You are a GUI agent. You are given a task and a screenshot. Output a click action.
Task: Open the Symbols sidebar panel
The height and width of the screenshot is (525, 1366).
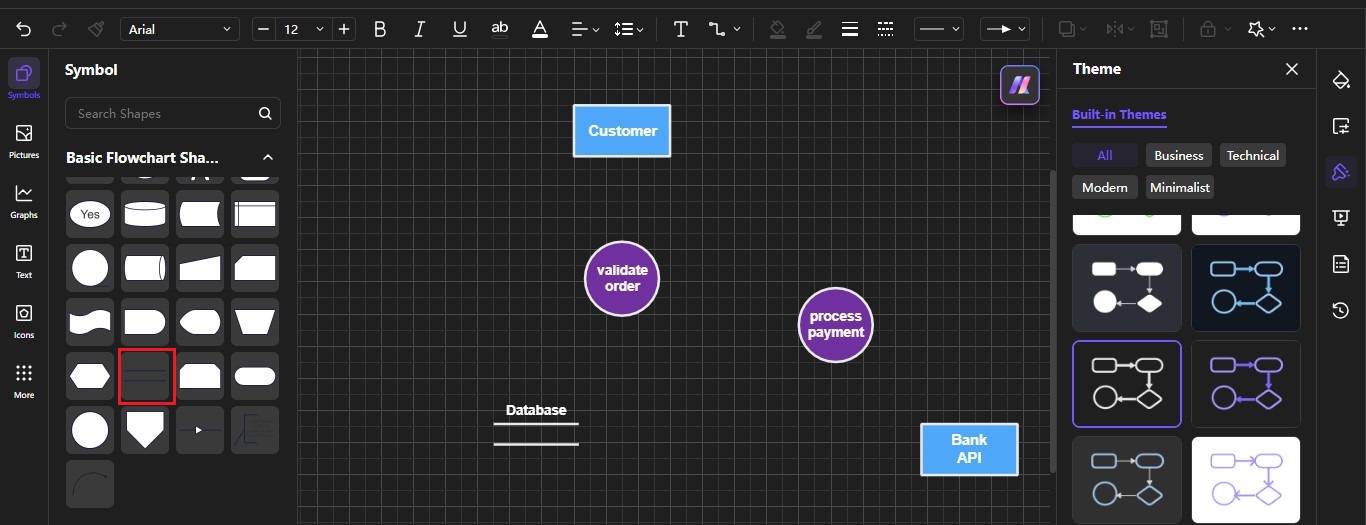coord(24,79)
